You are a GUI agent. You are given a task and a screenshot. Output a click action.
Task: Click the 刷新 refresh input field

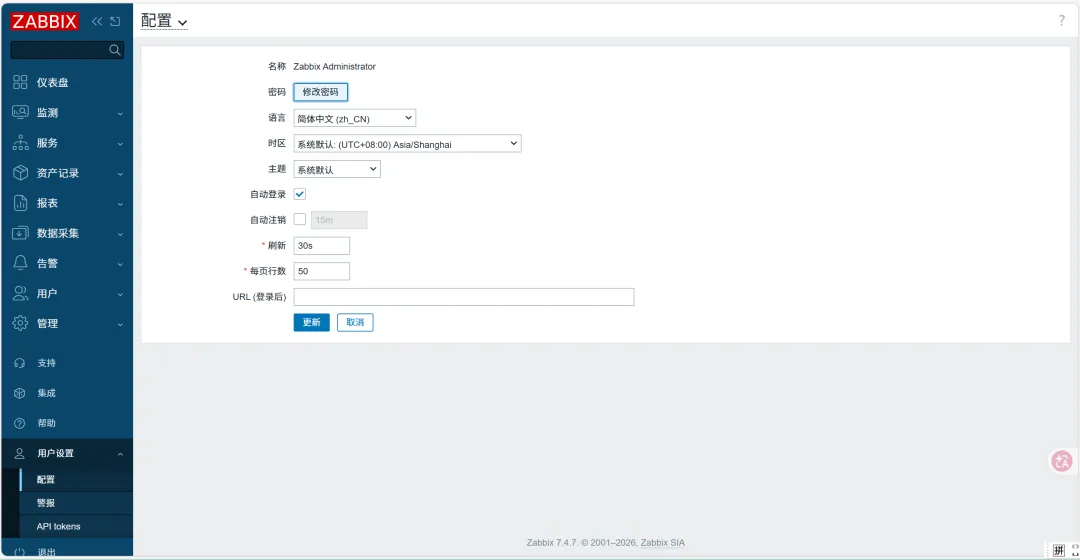(322, 245)
